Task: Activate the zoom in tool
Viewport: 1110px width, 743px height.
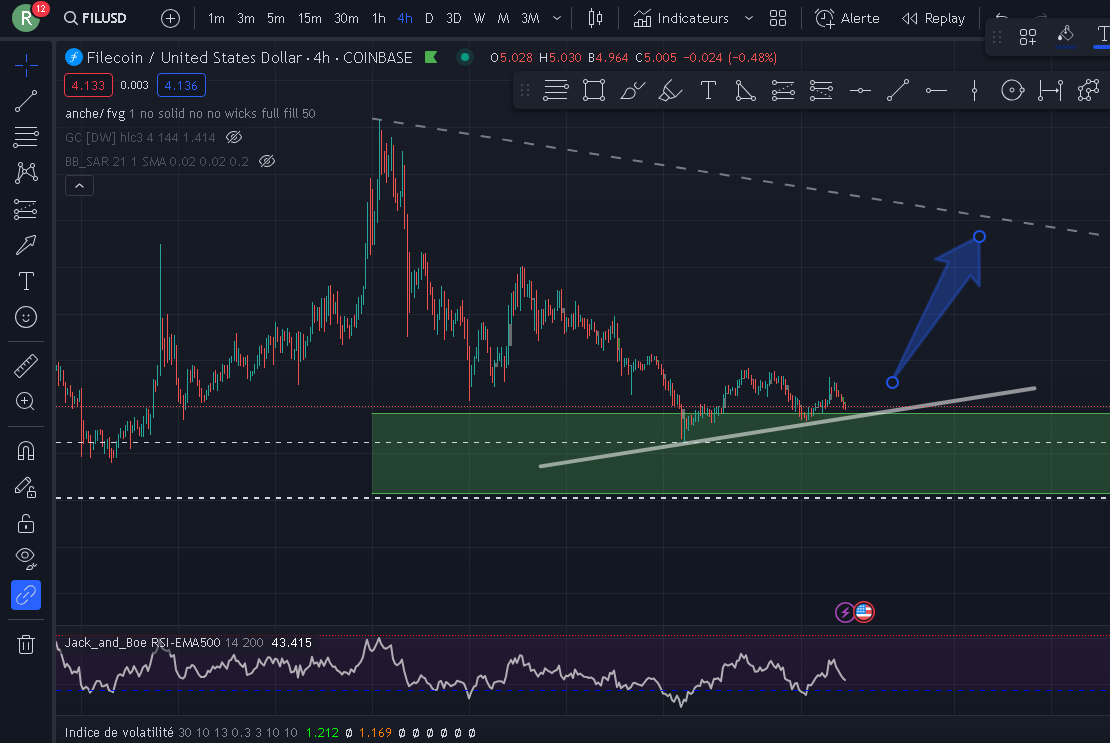Action: tap(26, 402)
